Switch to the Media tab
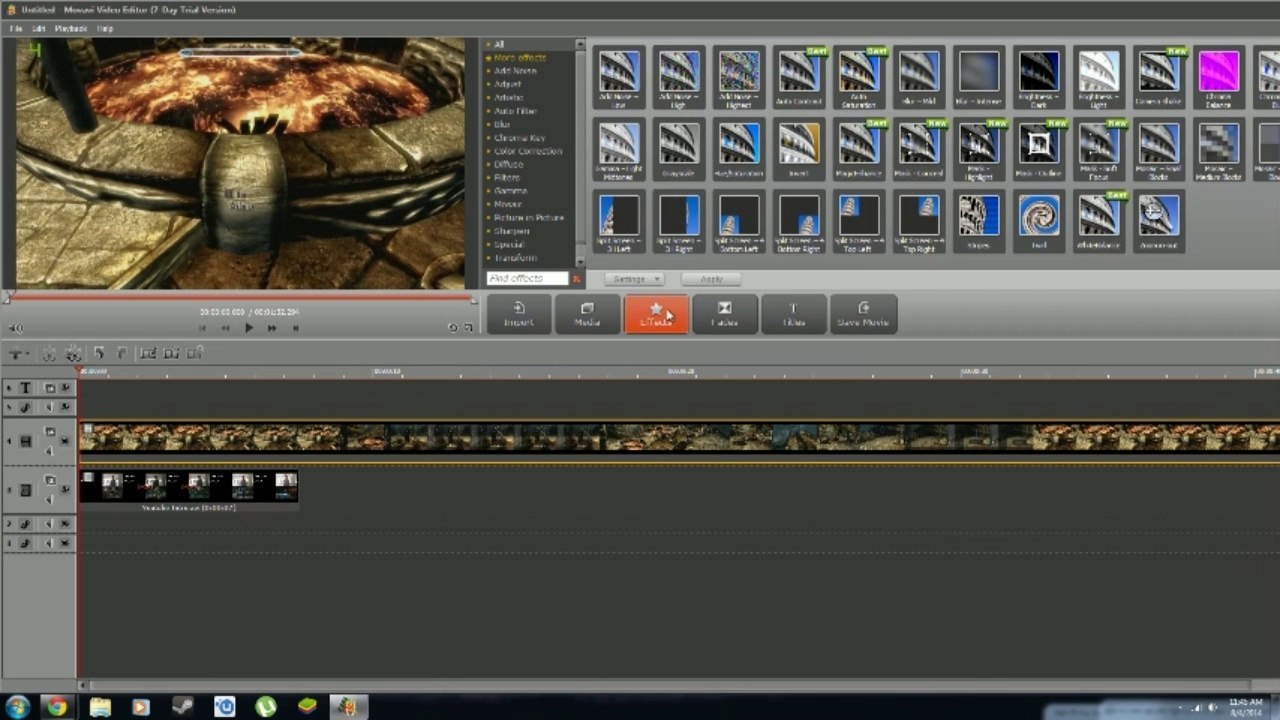The image size is (1280, 720). tap(587, 314)
